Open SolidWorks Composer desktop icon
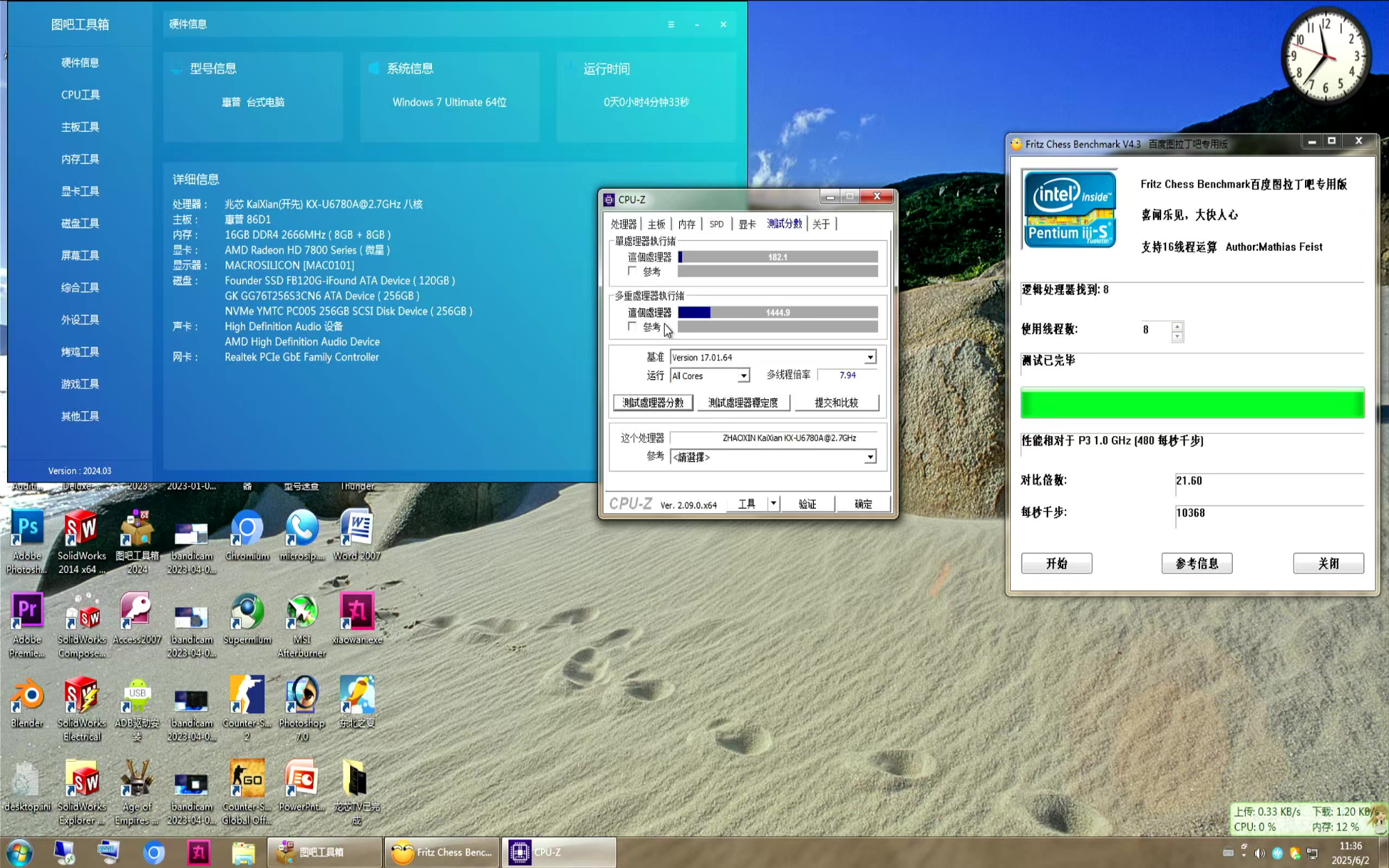Screen dimensions: 1389x868 (x=81, y=625)
